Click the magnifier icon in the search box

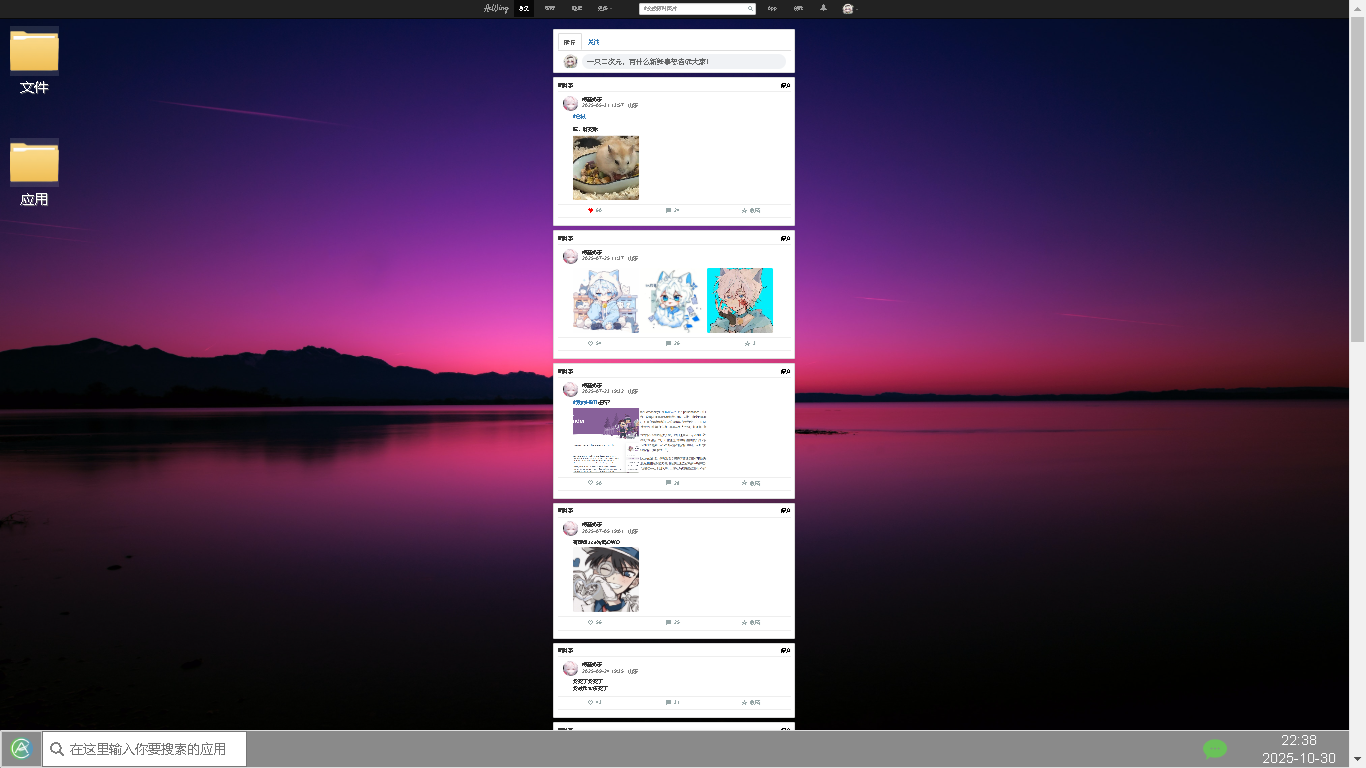pyautogui.click(x=750, y=9)
